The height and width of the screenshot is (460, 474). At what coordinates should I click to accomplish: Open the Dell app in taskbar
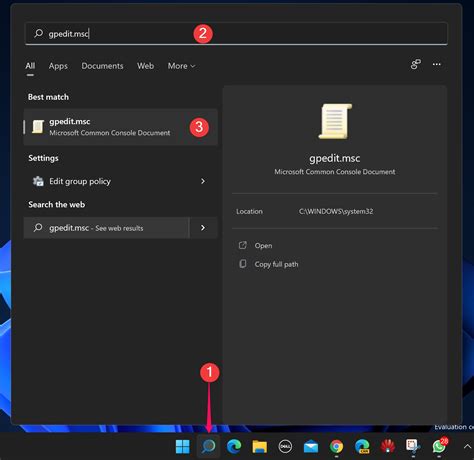285,447
